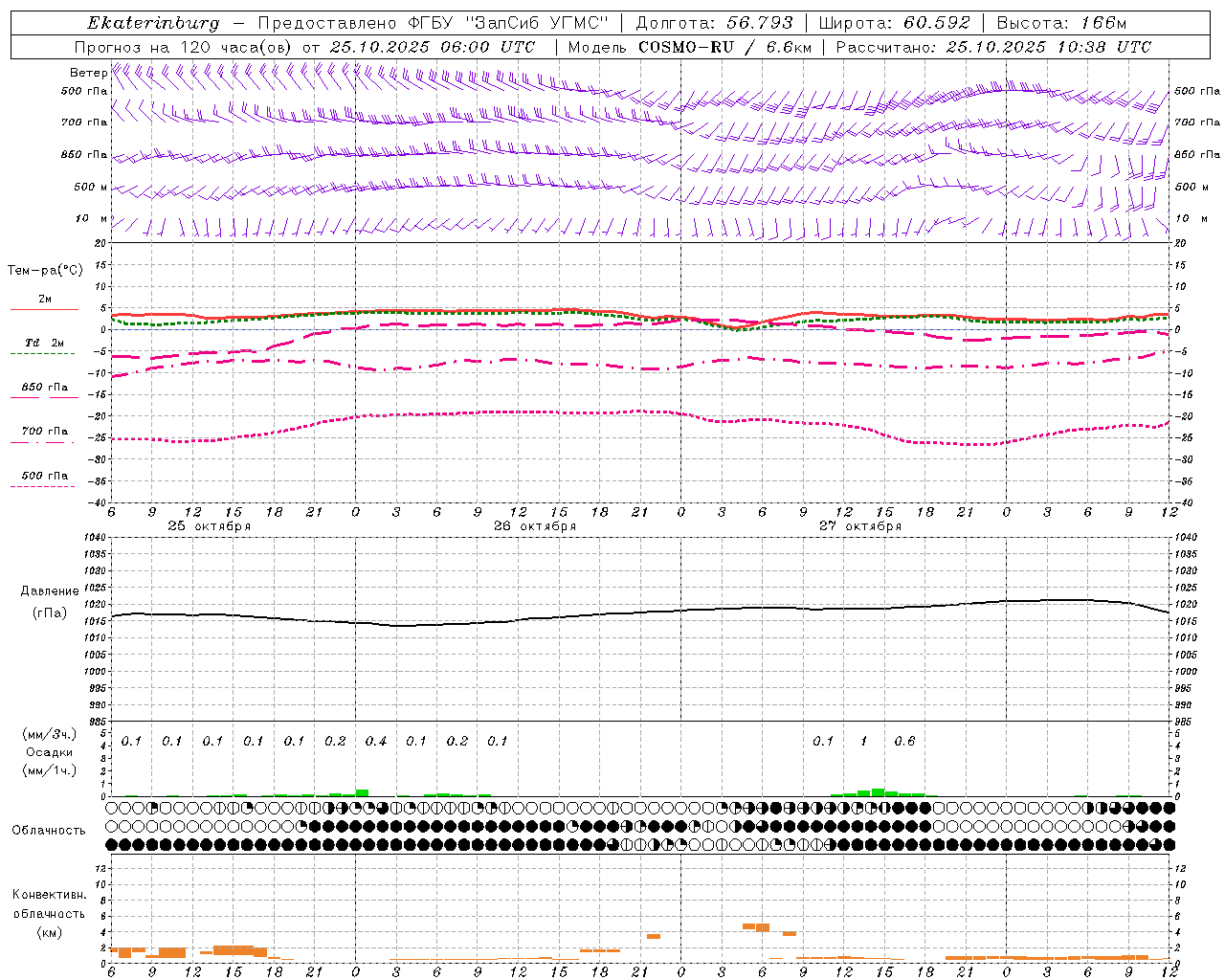Screen dimensions: 1225x980
Task: Click the 'Давление' pressure panel label
Action: point(50,591)
